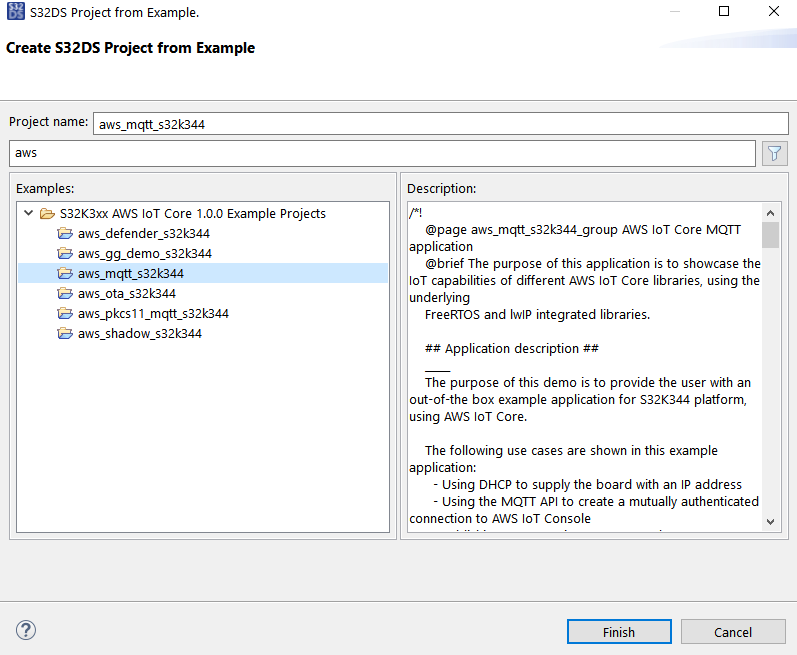Screen dimensions: 797x655
Task: Maximize the dialog window
Action: [725, 12]
